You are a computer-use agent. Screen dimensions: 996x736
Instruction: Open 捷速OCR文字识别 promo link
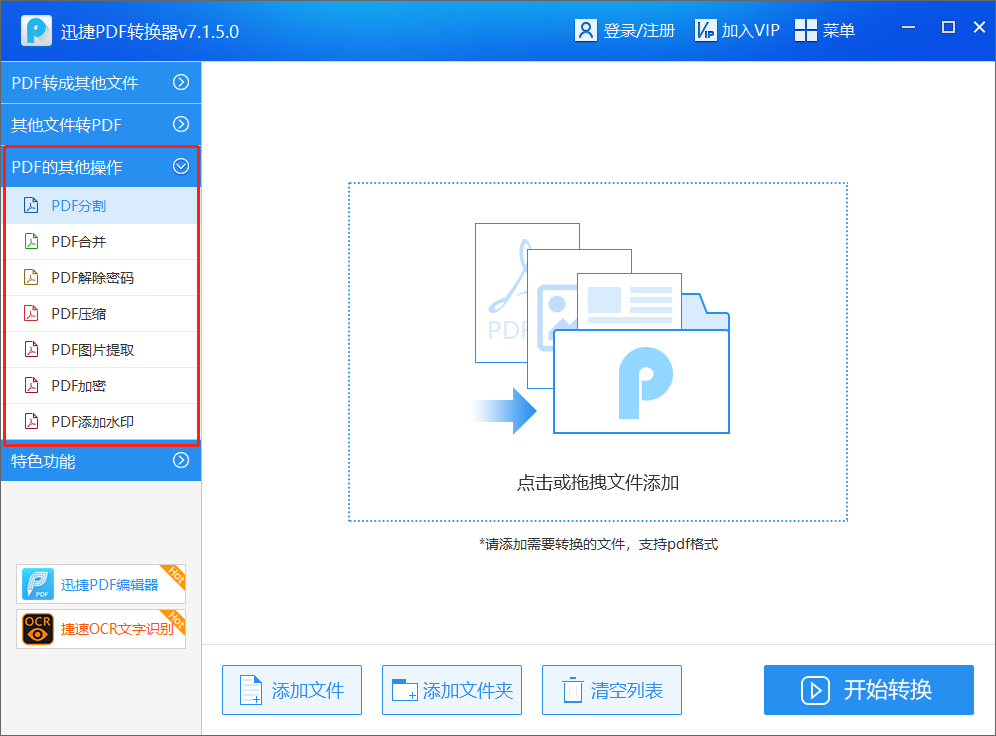click(x=101, y=629)
